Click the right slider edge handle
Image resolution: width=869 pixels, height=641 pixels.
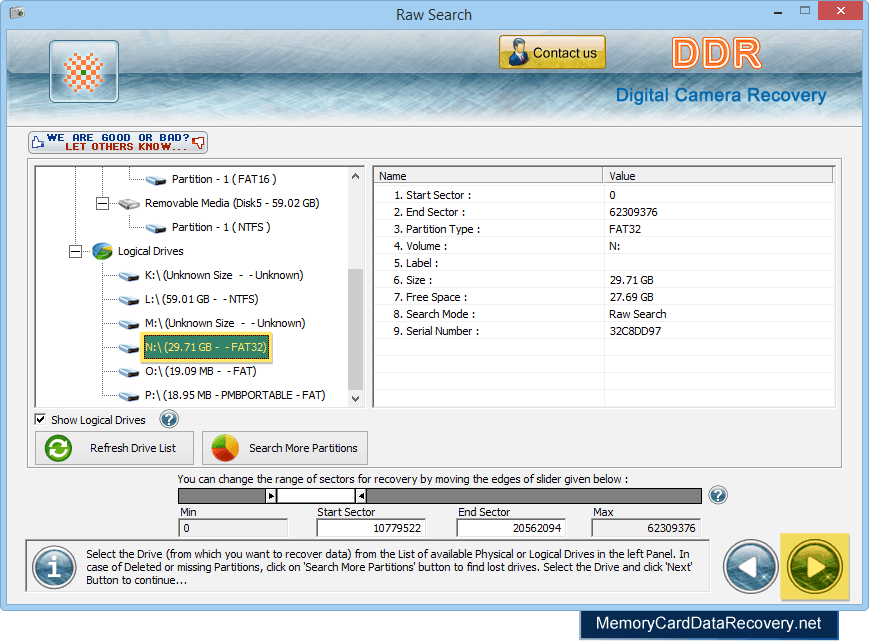pos(361,496)
